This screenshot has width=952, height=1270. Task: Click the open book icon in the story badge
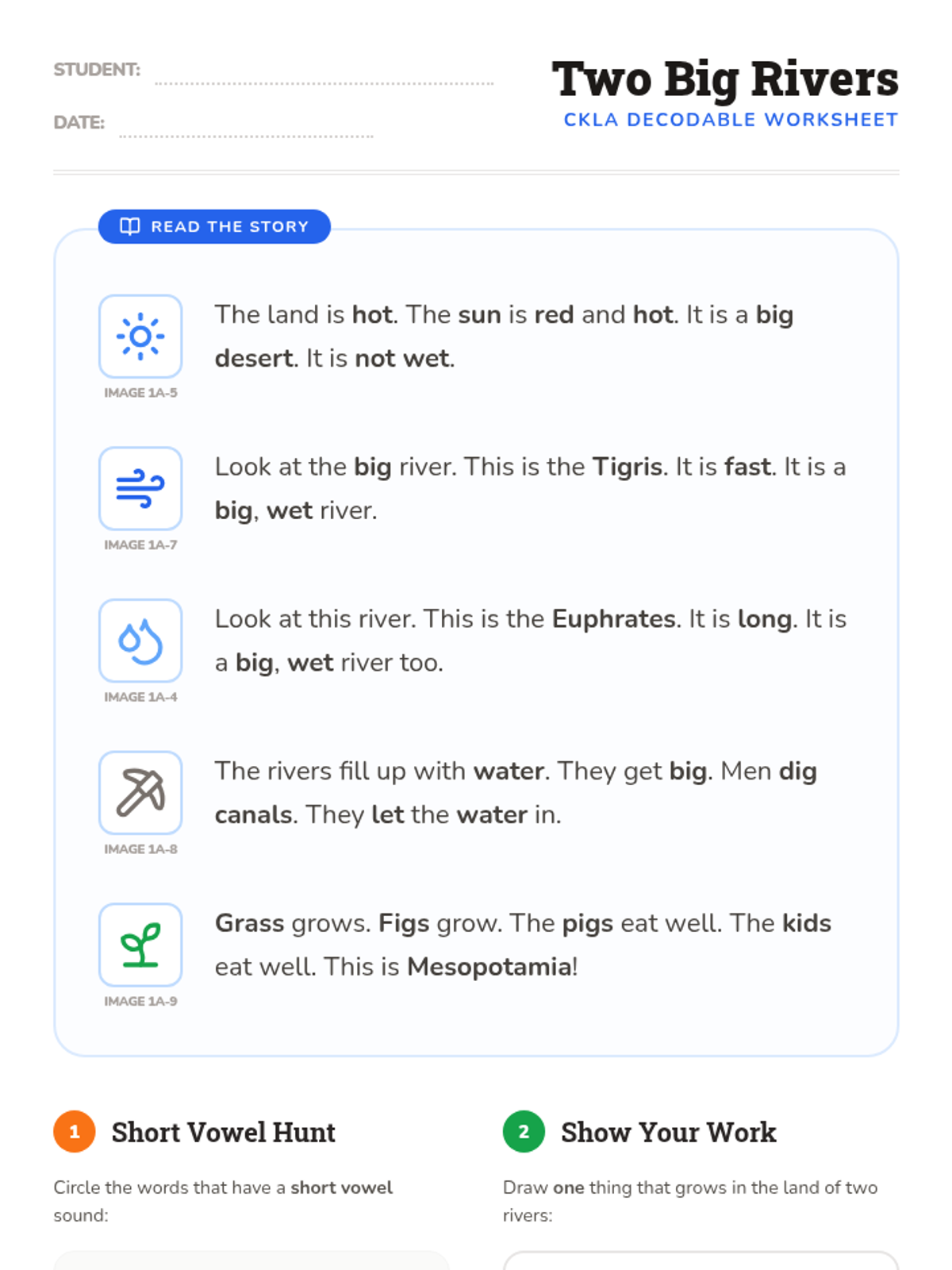tap(130, 226)
